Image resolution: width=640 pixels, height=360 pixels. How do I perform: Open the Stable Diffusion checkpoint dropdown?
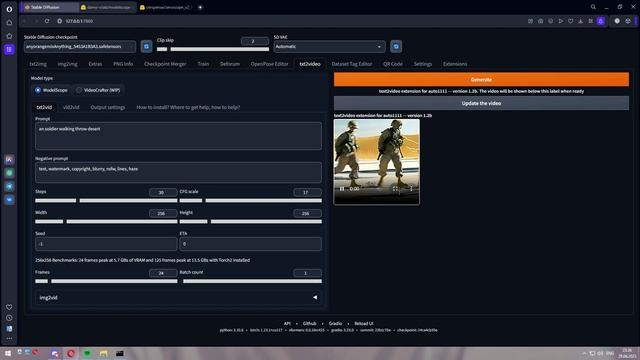coord(80,47)
